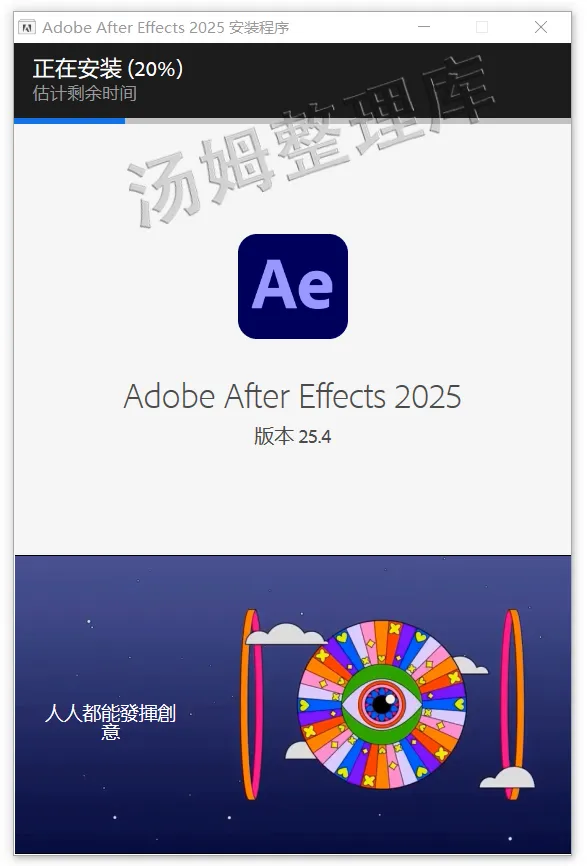Click the window title text in title bar
Image resolution: width=587 pixels, height=866 pixels.
(166, 28)
